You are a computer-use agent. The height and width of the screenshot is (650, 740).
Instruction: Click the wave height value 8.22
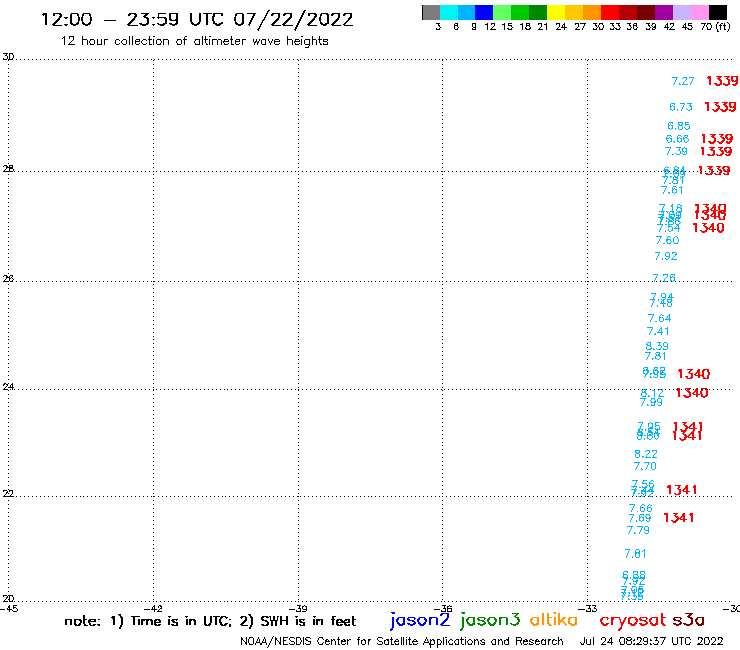tap(646, 454)
